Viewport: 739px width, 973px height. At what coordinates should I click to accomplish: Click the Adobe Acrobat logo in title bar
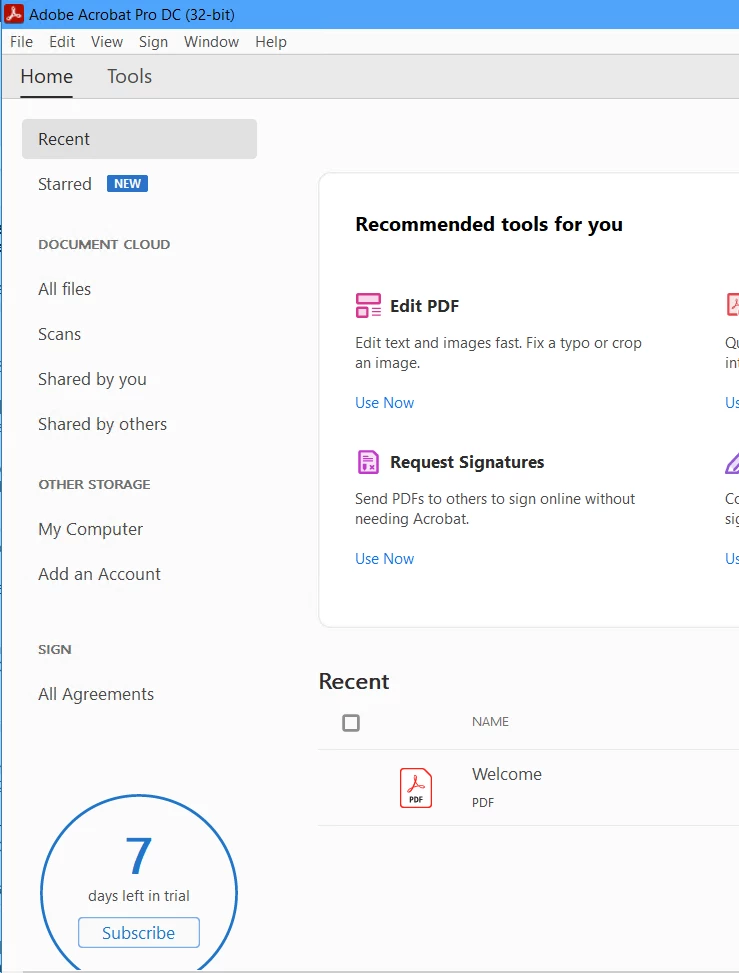point(14,14)
